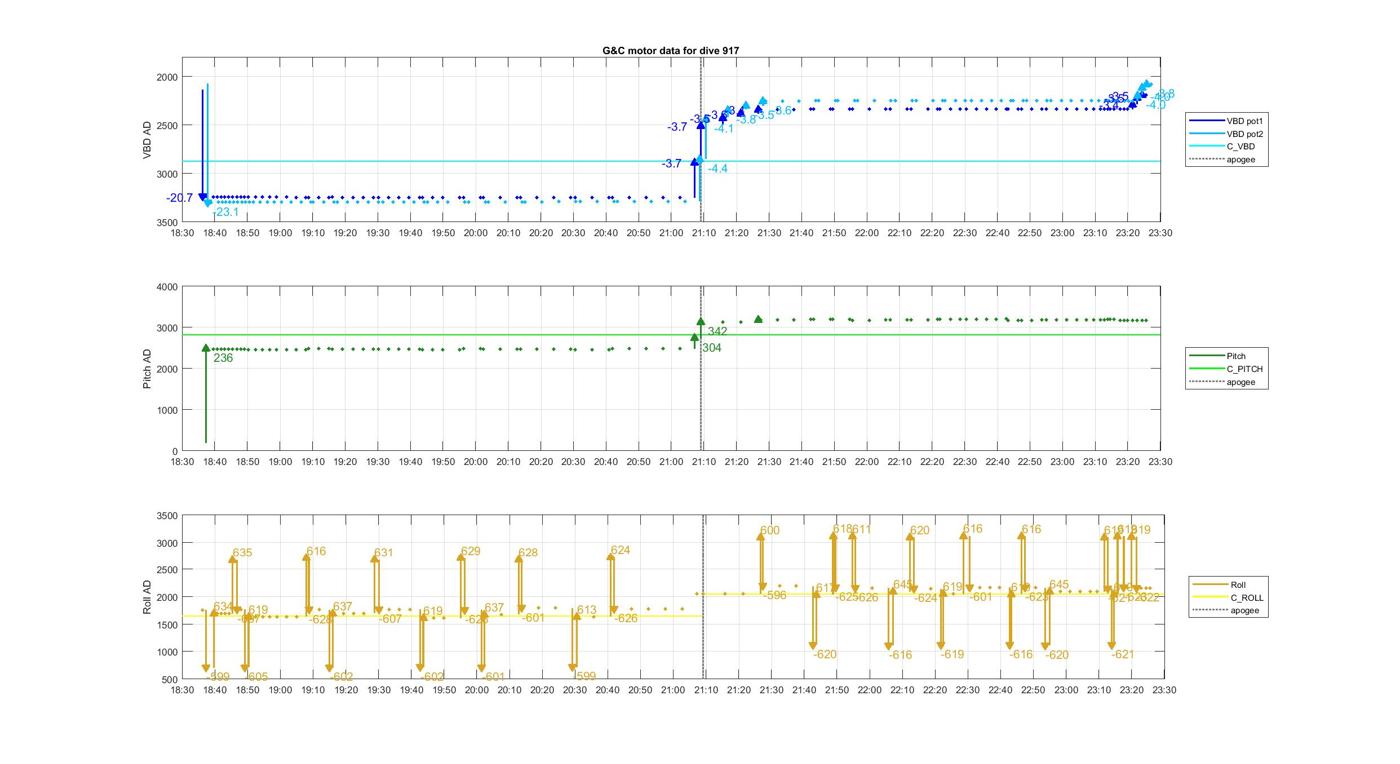The width and height of the screenshot is (1400, 764).
Task: Click the "23:30" tick on VBD x-axis
Action: coord(1160,233)
